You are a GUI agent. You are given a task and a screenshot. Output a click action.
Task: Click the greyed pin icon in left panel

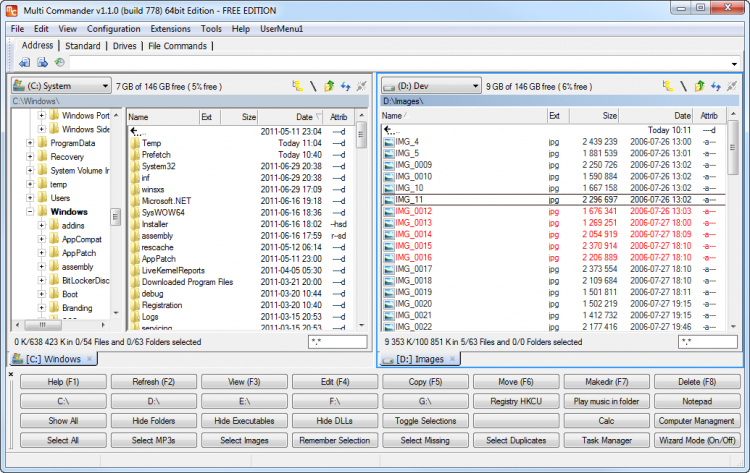(x=362, y=86)
